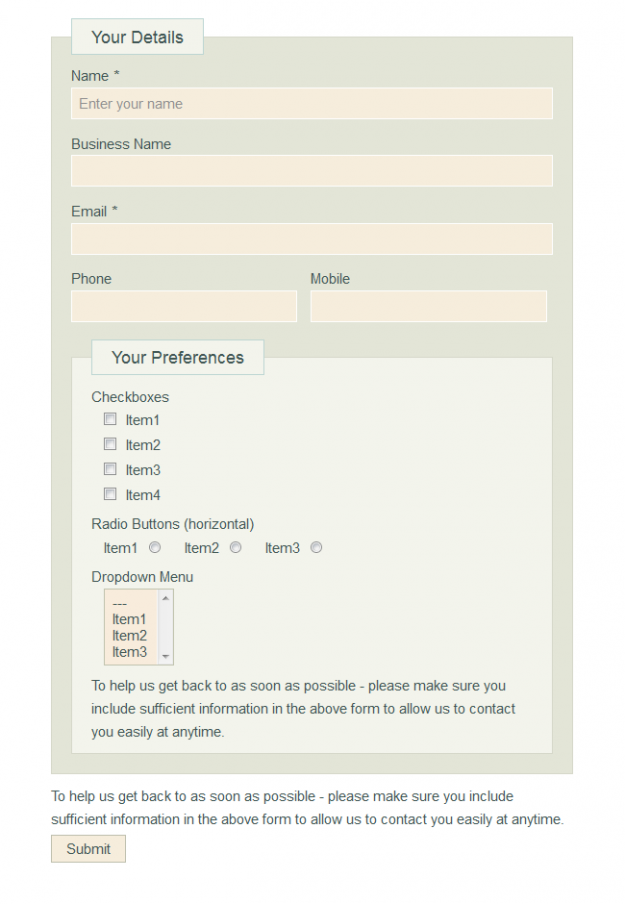Choose the Item2 radio button

pyautogui.click(x=236, y=547)
